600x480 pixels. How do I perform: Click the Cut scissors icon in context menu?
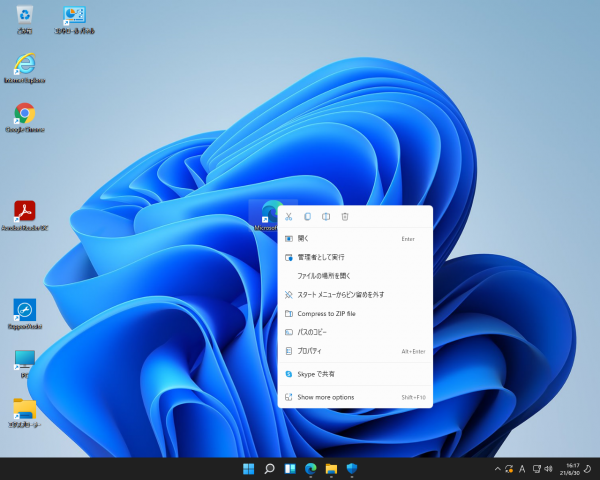289,217
